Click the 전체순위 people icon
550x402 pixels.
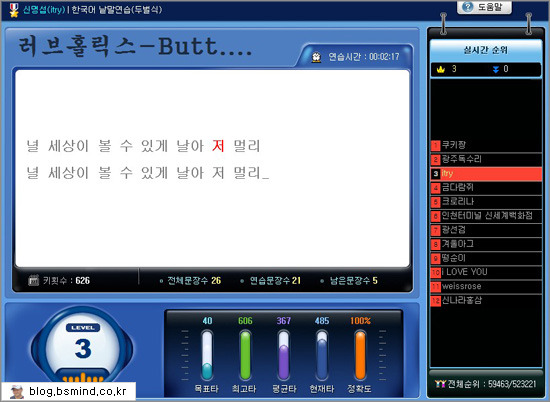pyautogui.click(x=440, y=384)
